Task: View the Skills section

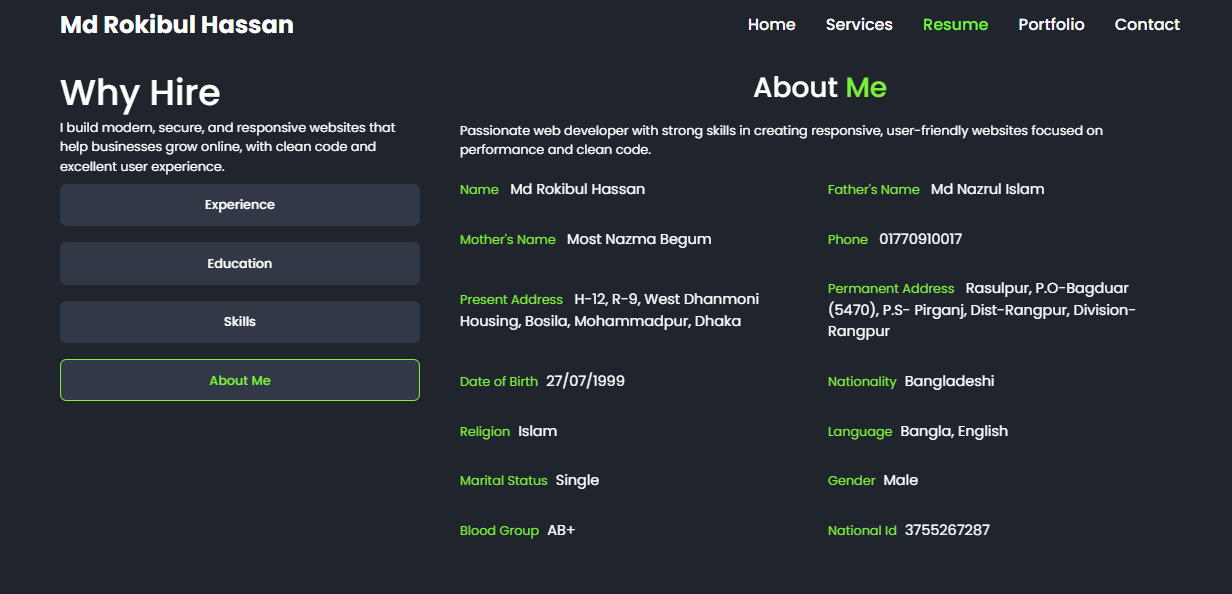Action: click(239, 321)
